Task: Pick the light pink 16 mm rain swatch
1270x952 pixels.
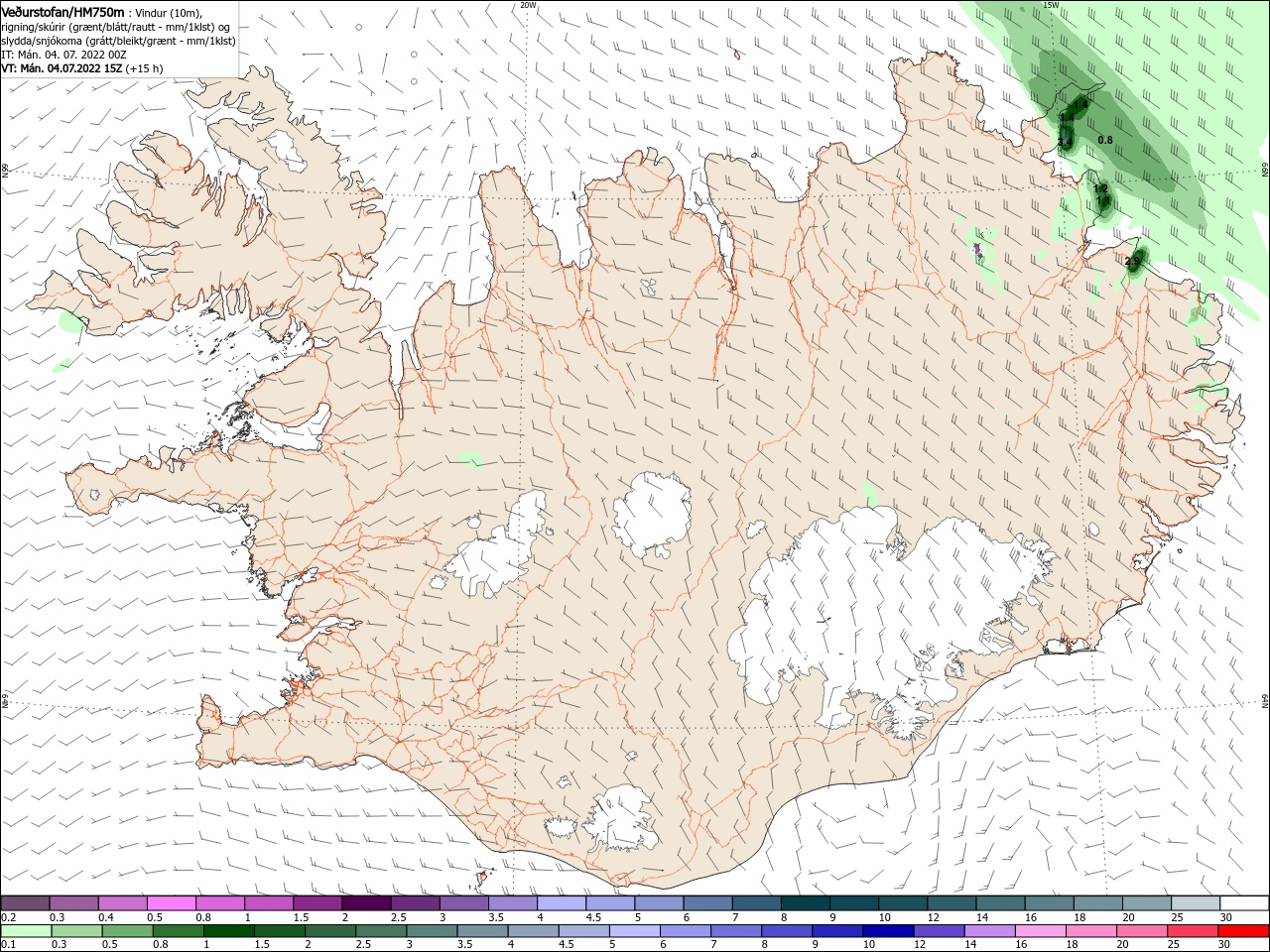Action: click(1042, 931)
